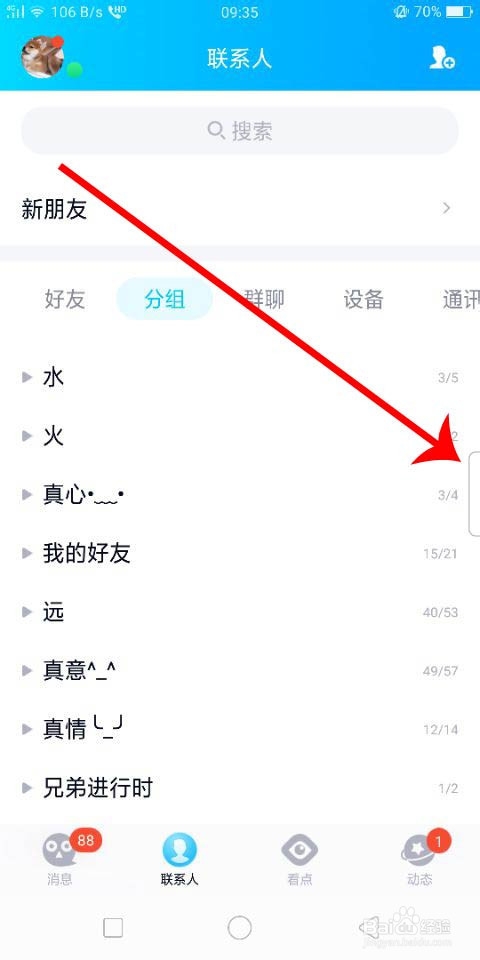Switch to the 设备 tab

tap(364, 299)
